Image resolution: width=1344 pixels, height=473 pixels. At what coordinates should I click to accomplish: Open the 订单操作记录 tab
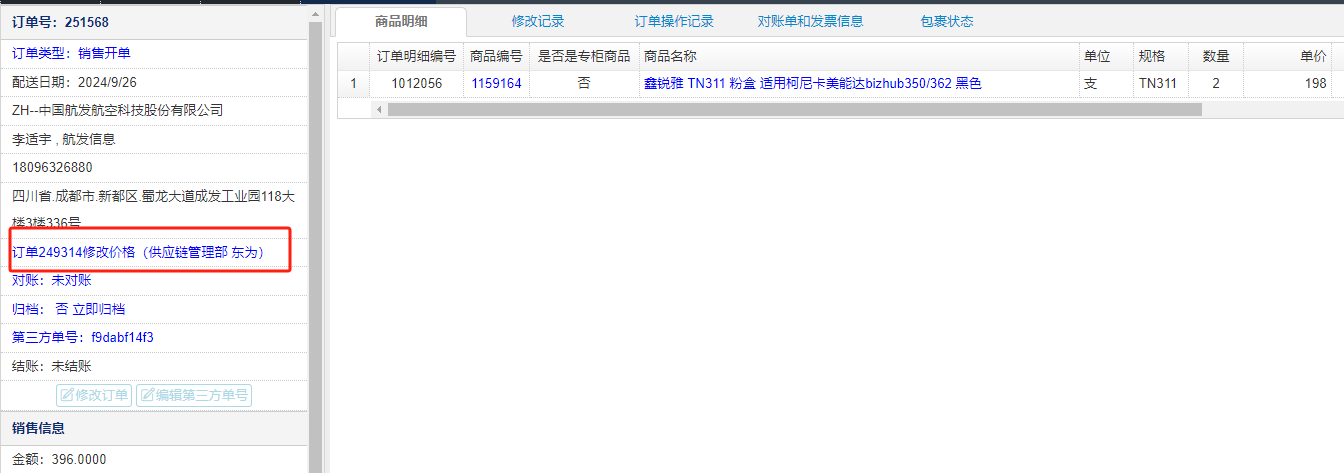click(x=675, y=21)
